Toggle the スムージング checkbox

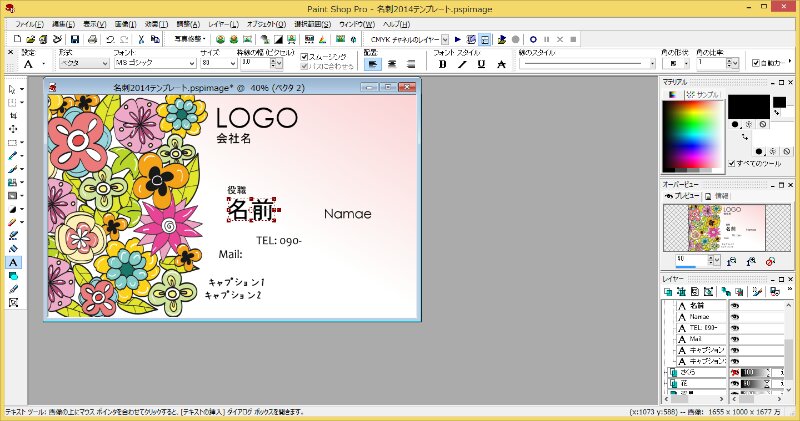[305, 57]
